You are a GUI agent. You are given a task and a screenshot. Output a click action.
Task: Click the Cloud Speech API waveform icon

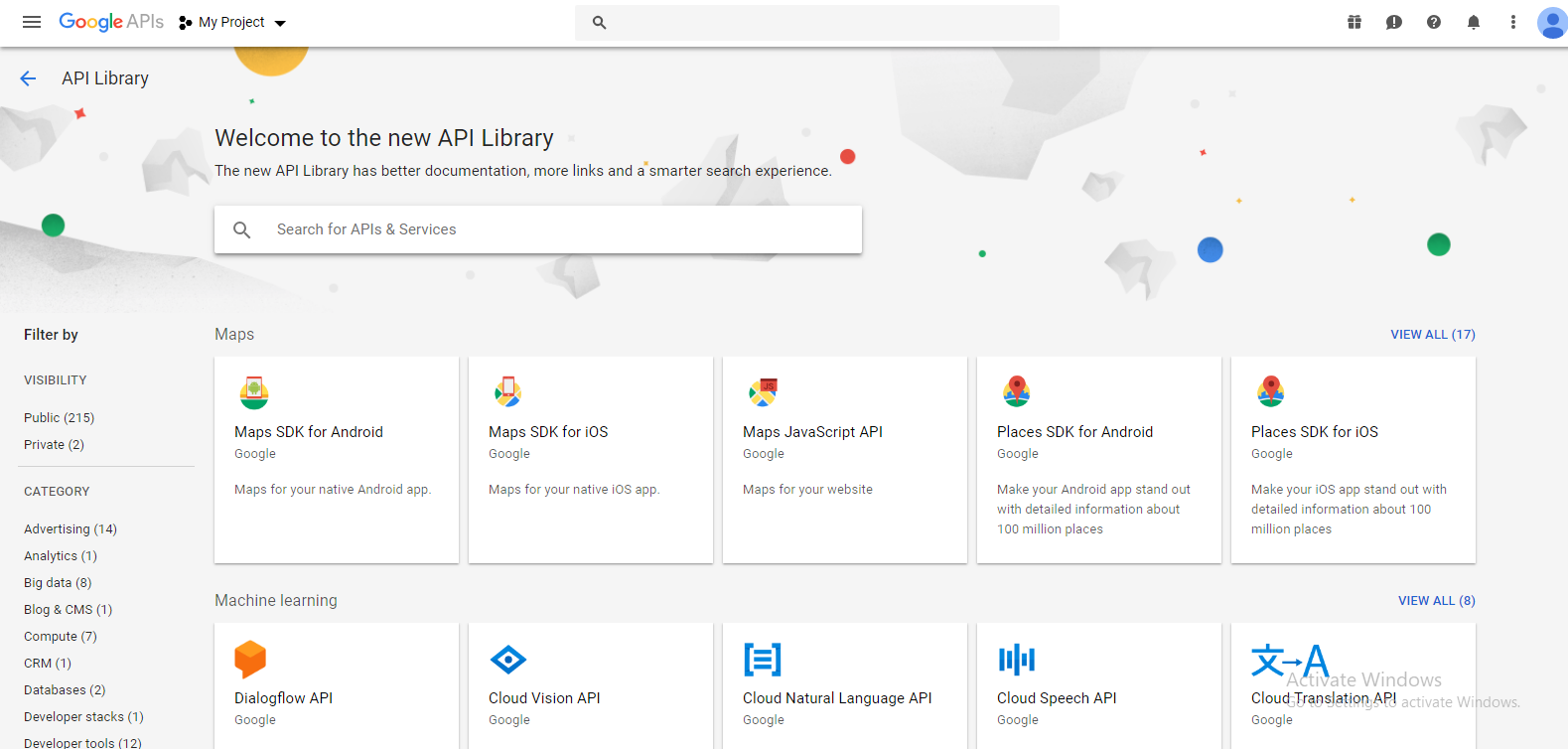pos(1017,660)
